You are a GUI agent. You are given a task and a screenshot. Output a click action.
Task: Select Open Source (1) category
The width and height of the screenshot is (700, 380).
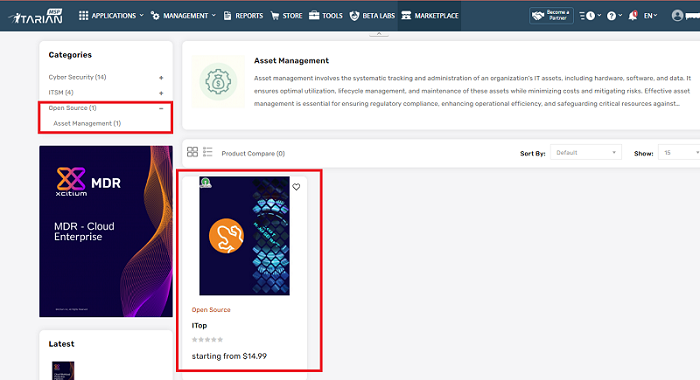[72, 108]
